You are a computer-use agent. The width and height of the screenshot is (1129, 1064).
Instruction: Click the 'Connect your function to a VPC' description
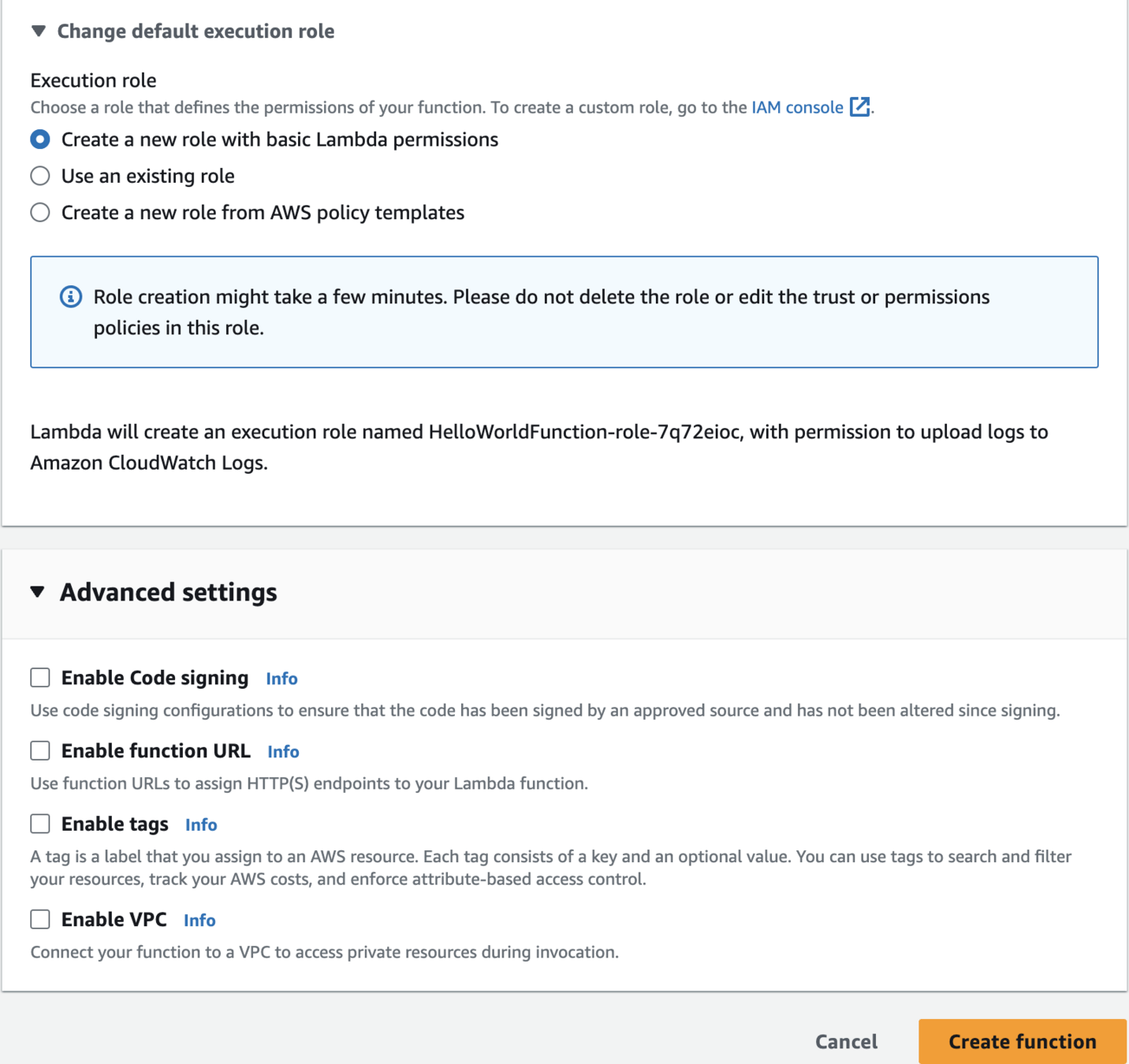(x=324, y=952)
